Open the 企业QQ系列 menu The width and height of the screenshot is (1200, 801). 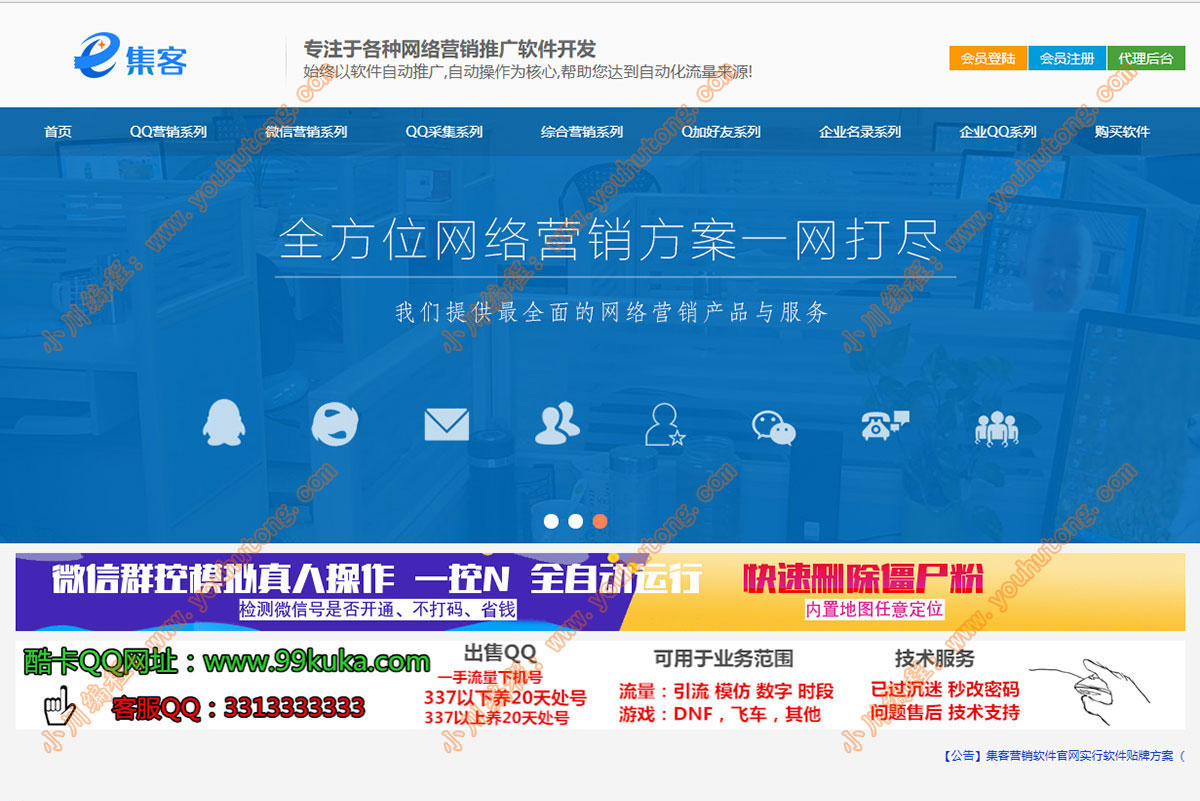click(x=998, y=132)
